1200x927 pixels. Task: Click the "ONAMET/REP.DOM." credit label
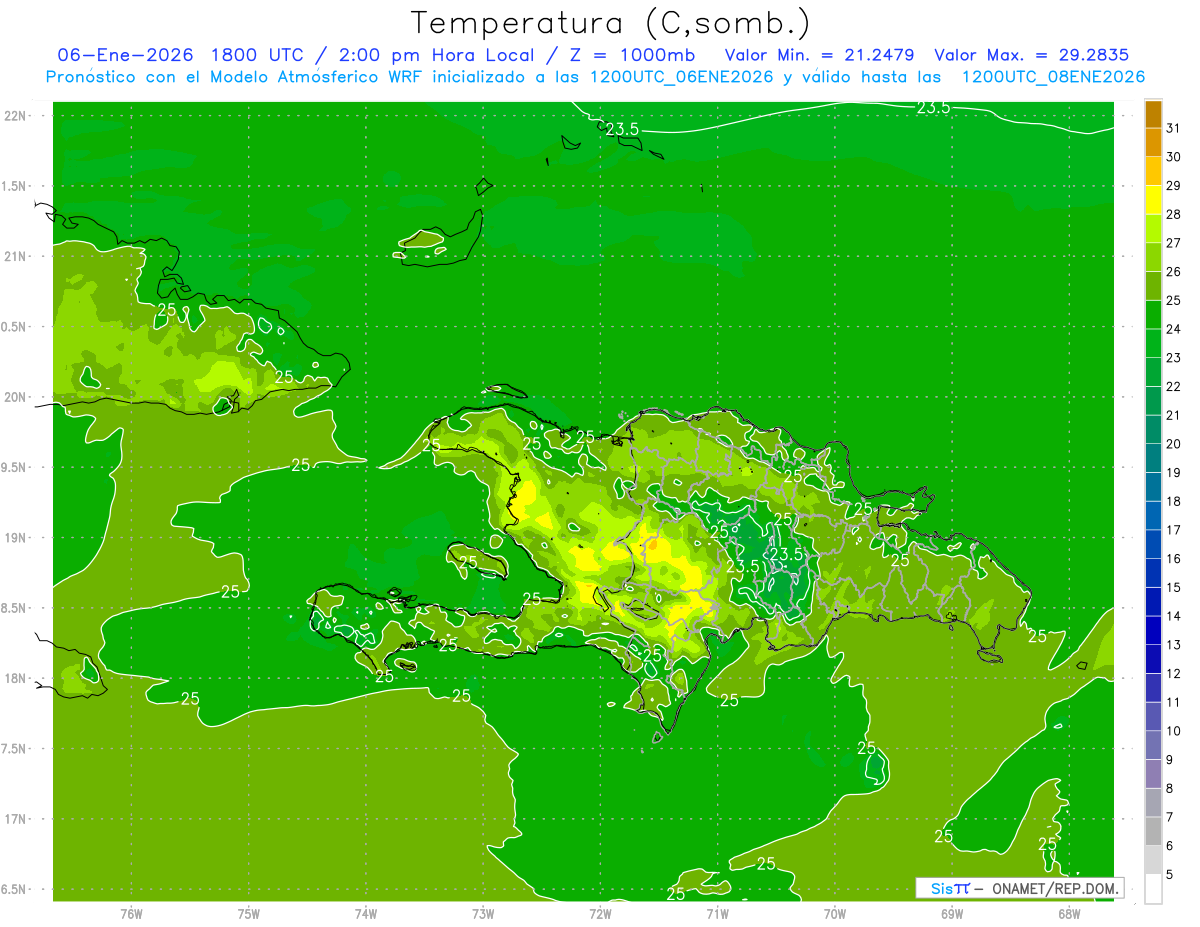pyautogui.click(x=1055, y=888)
